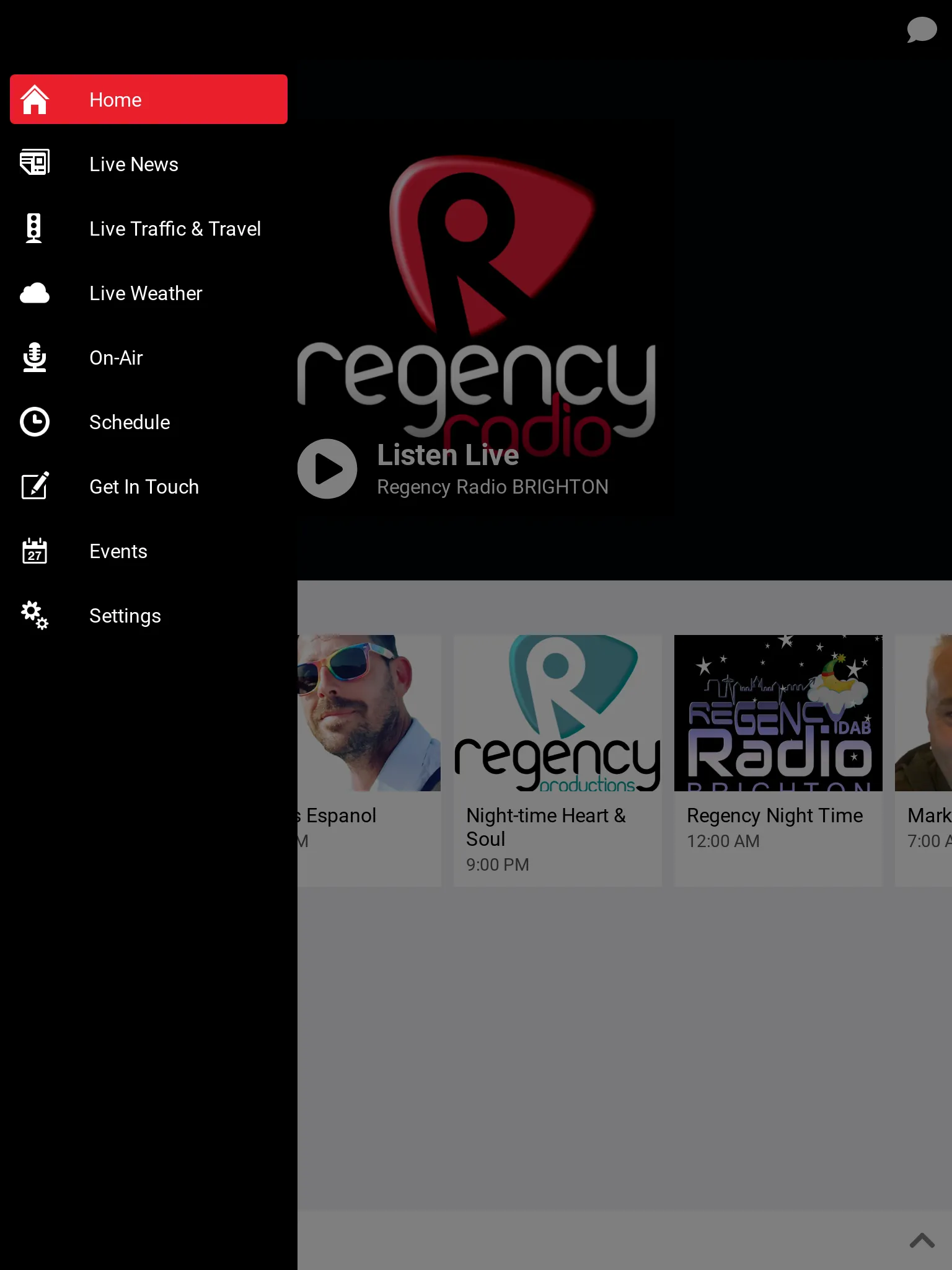Go to the On-Air section
This screenshot has width=952, height=1270.
[x=149, y=357]
